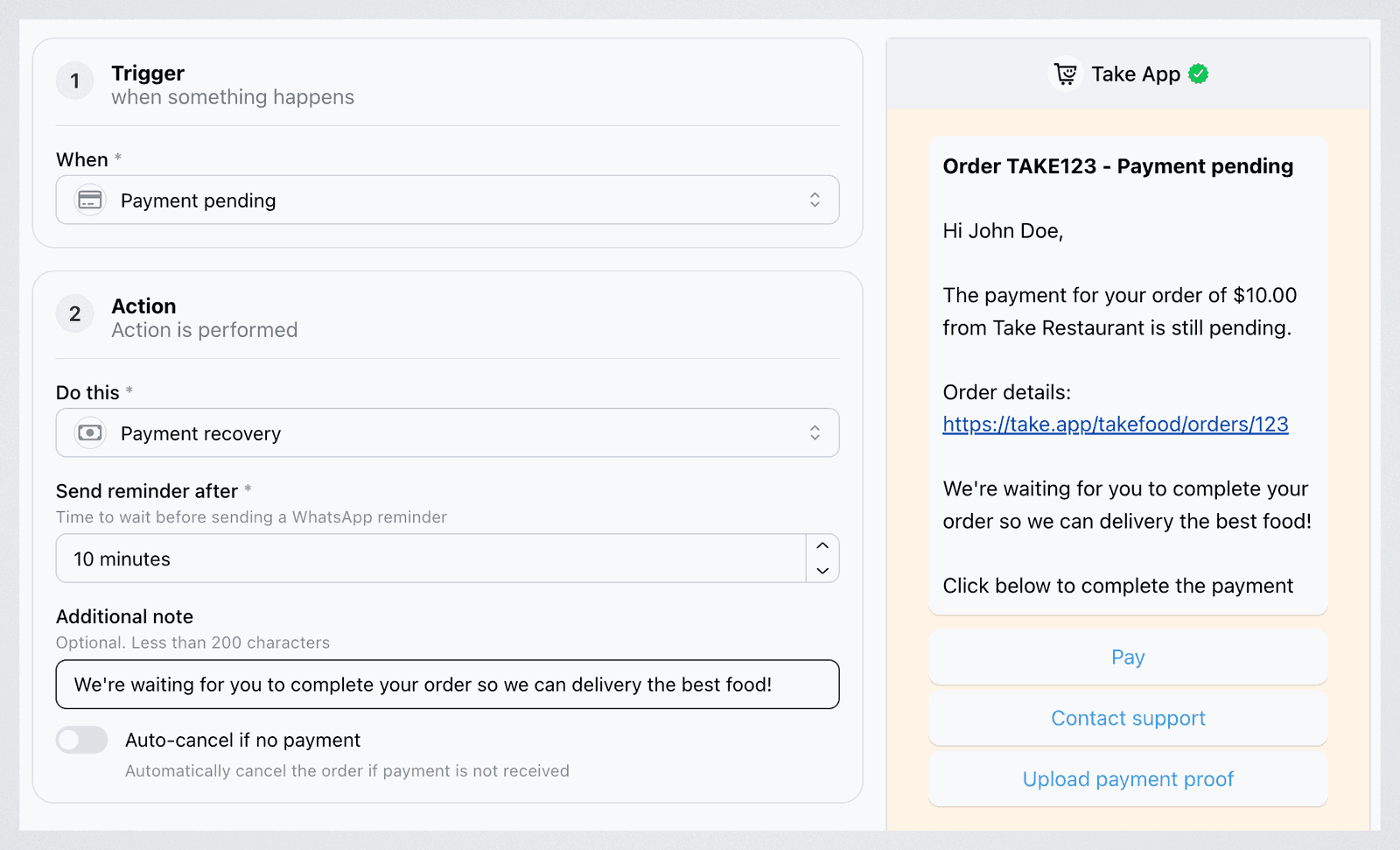
Task: Click the Auto-cancel if no payment label
Action: click(242, 741)
